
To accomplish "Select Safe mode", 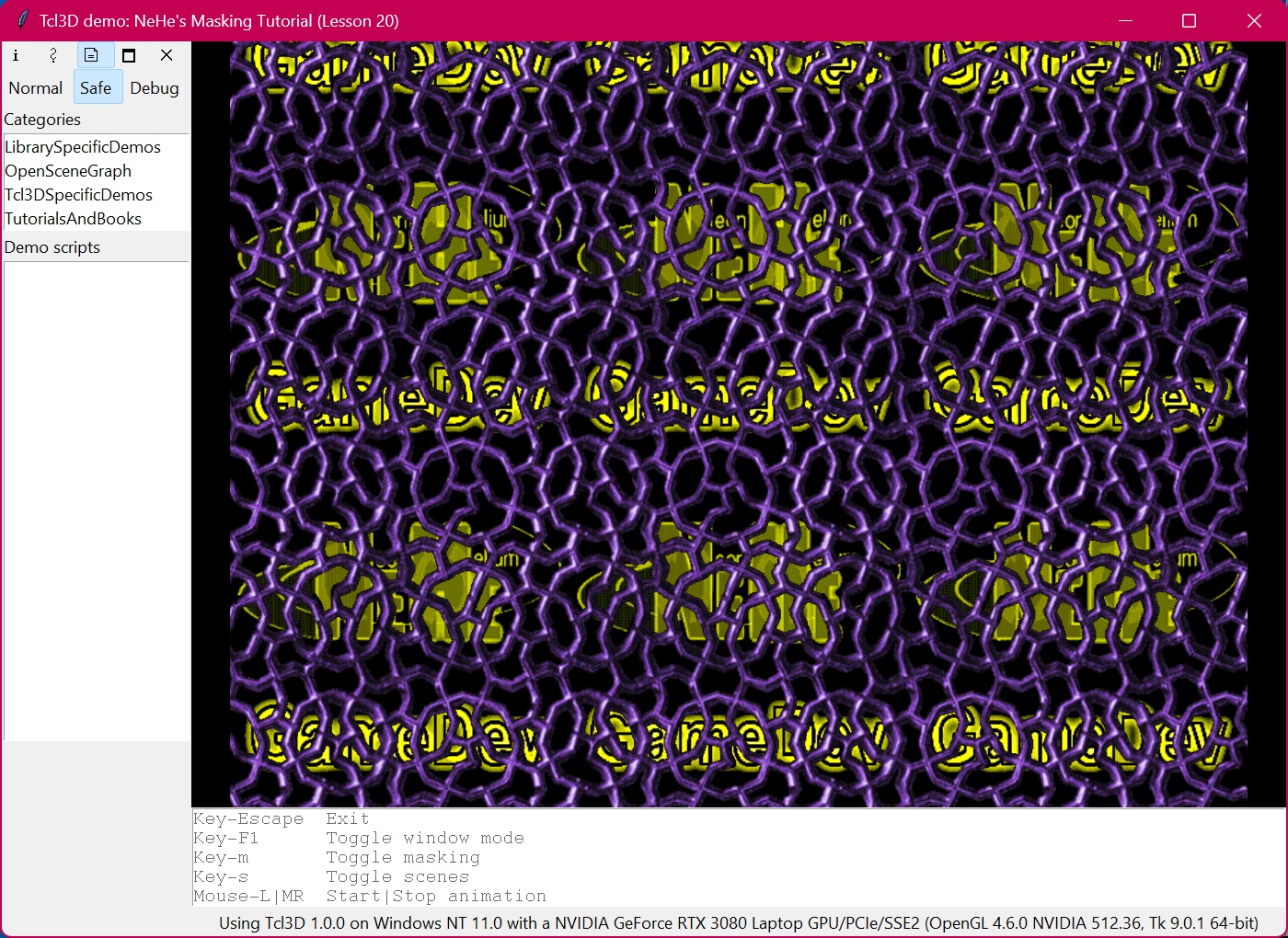I will pyautogui.click(x=96, y=88).
